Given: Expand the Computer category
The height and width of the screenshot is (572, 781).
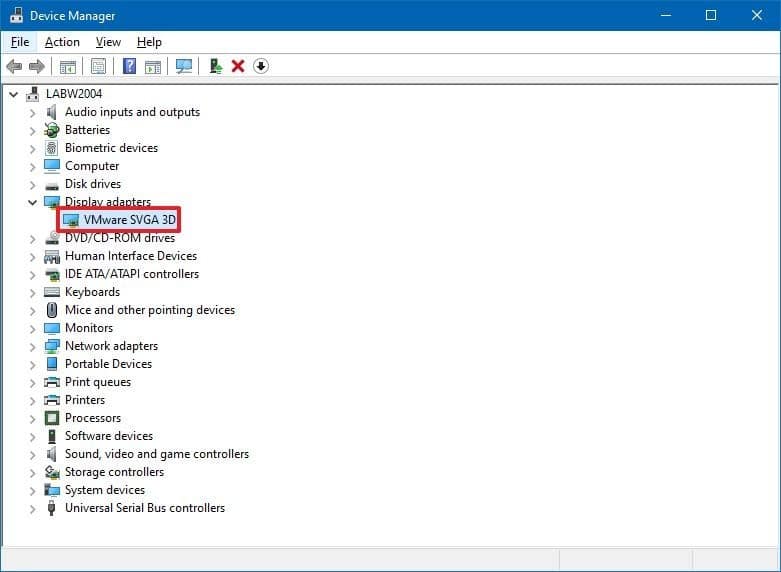Looking at the screenshot, I should point(32,166).
